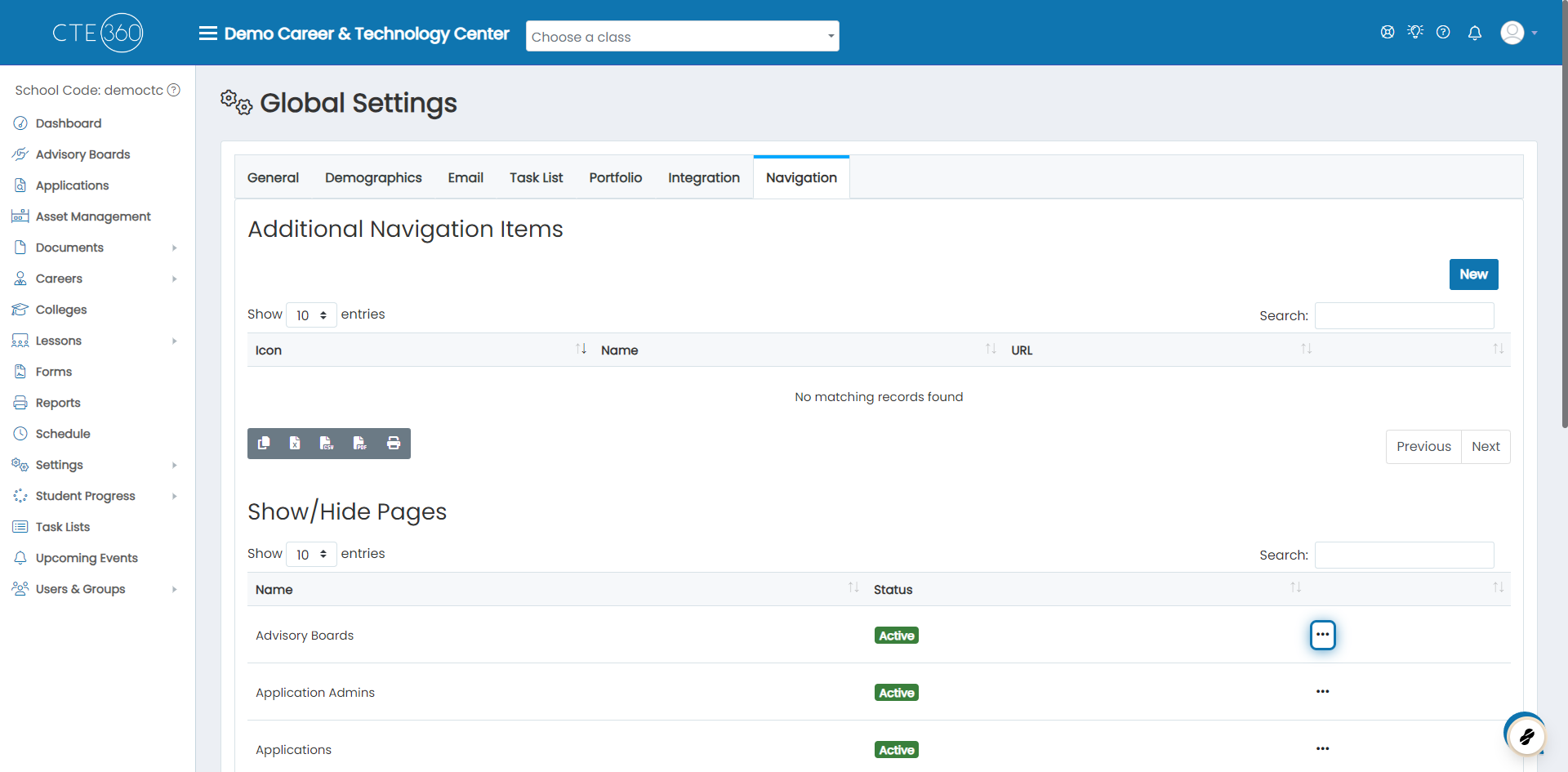1568x772 pixels.
Task: Click Active status for Advisory Boards
Action: [x=897, y=636]
